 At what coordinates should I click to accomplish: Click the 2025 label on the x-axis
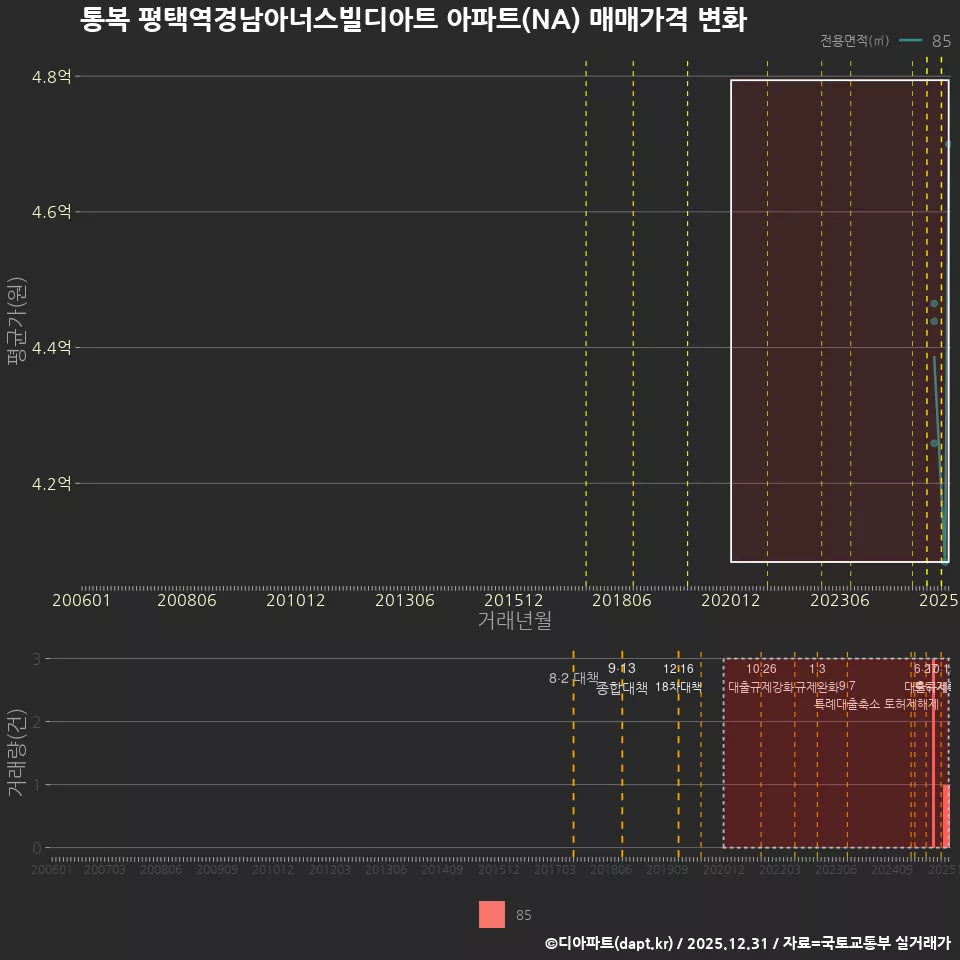pyautogui.click(x=939, y=600)
